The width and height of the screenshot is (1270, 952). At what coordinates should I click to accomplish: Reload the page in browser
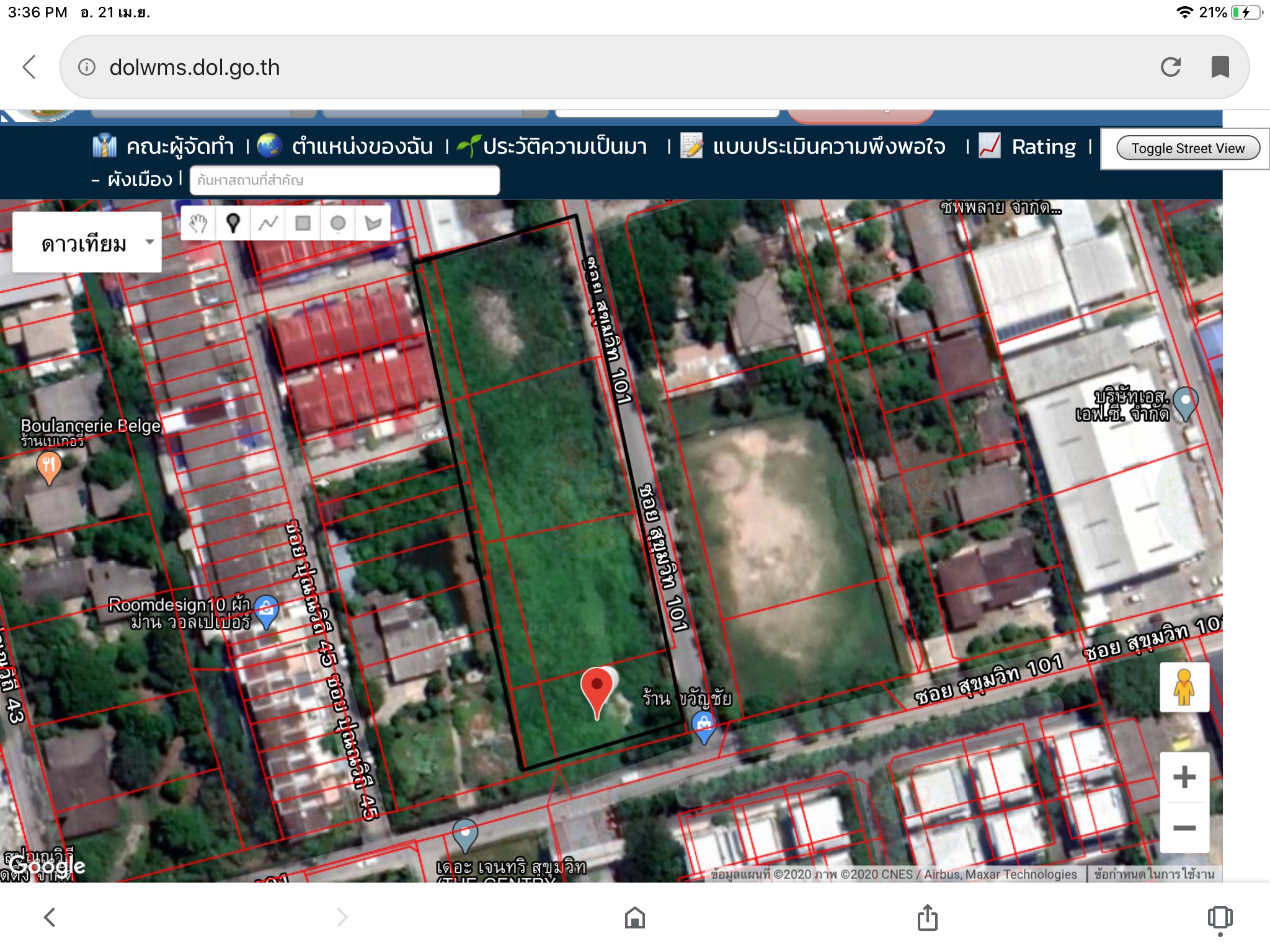pos(1170,67)
